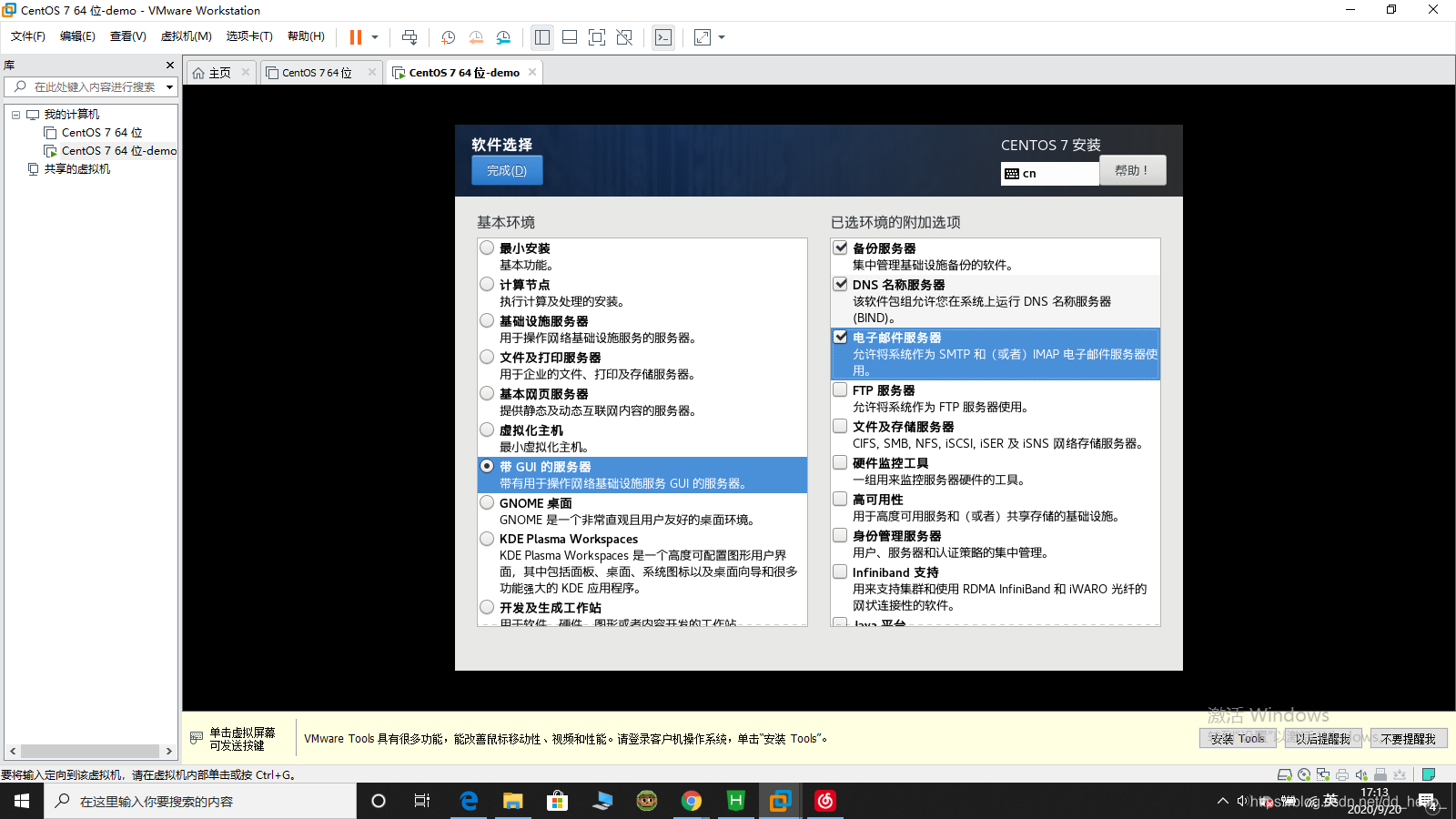This screenshot has height=819, width=1456.
Task: Open the library search filter dropdown arrow
Action: point(169,87)
